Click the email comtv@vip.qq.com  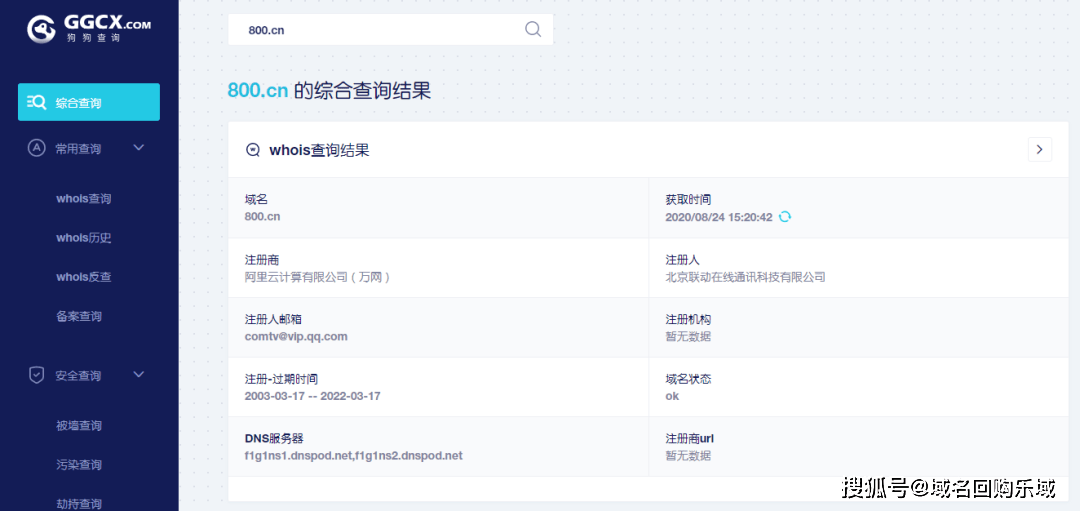(296, 337)
